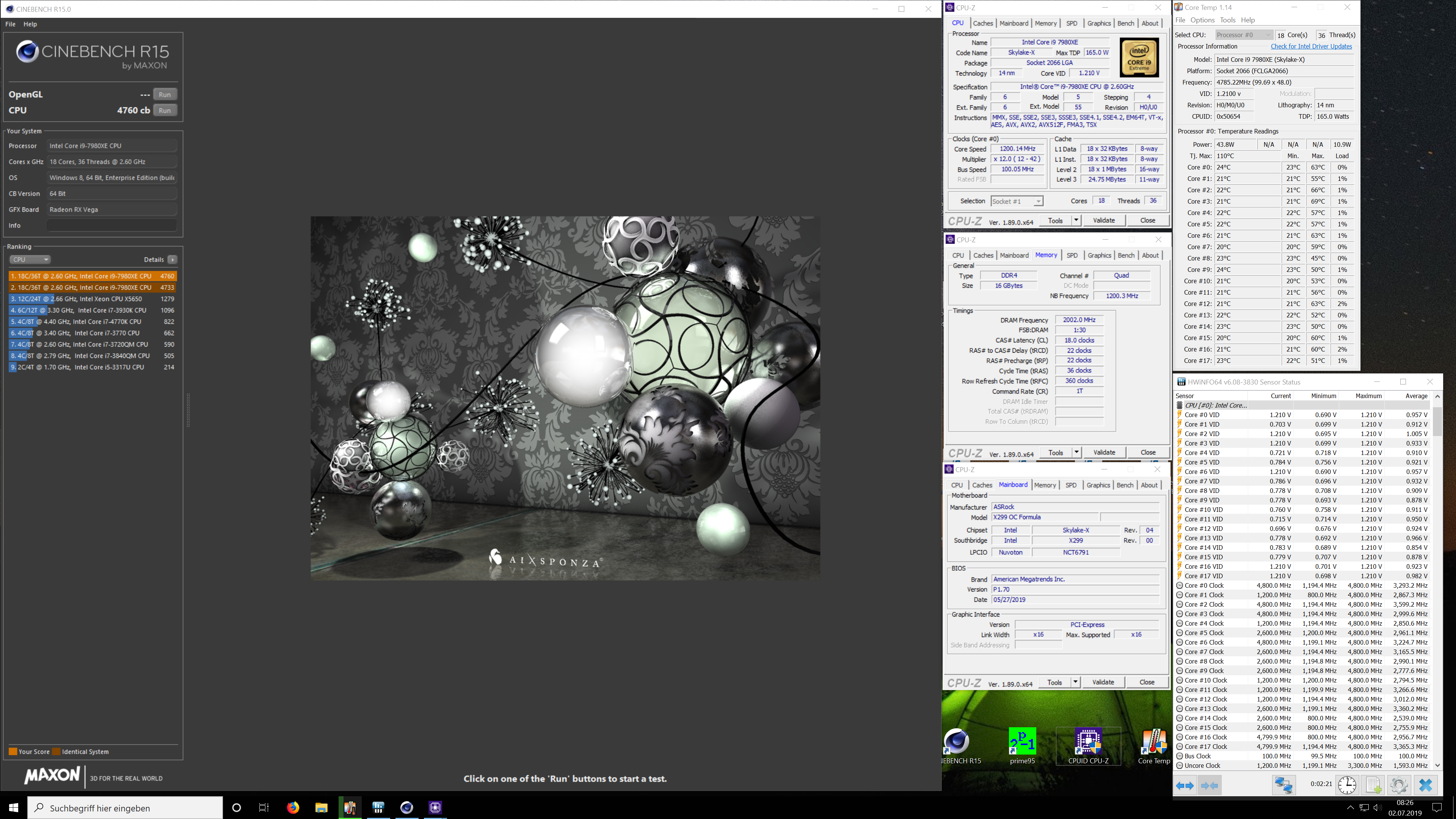Open the Windows Start menu
The height and width of the screenshot is (819, 1456).
[14, 807]
